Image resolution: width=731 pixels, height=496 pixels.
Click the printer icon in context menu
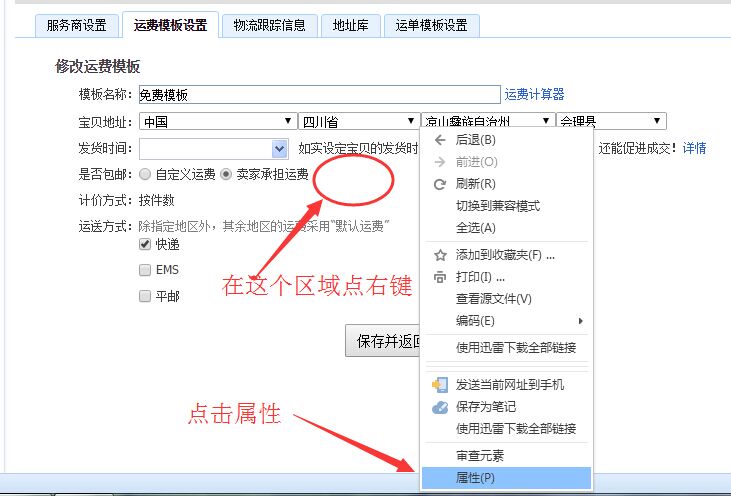[440, 277]
